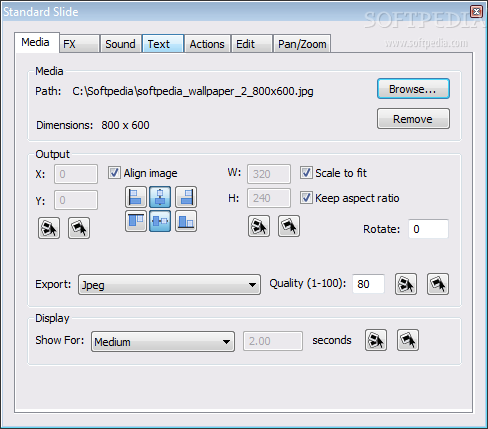
Task: Switch to the FX tab
Action: tap(80, 44)
